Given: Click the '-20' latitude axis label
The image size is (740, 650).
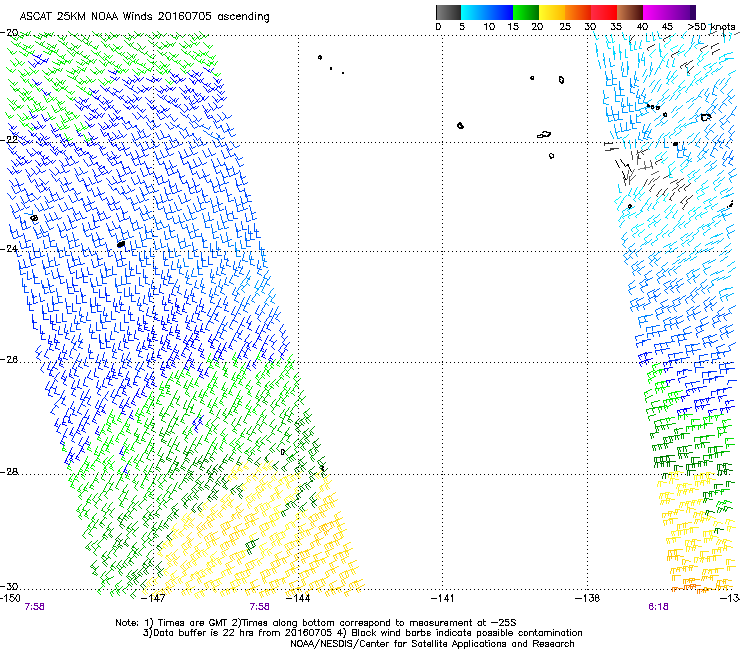Looking at the screenshot, I should (9, 33).
